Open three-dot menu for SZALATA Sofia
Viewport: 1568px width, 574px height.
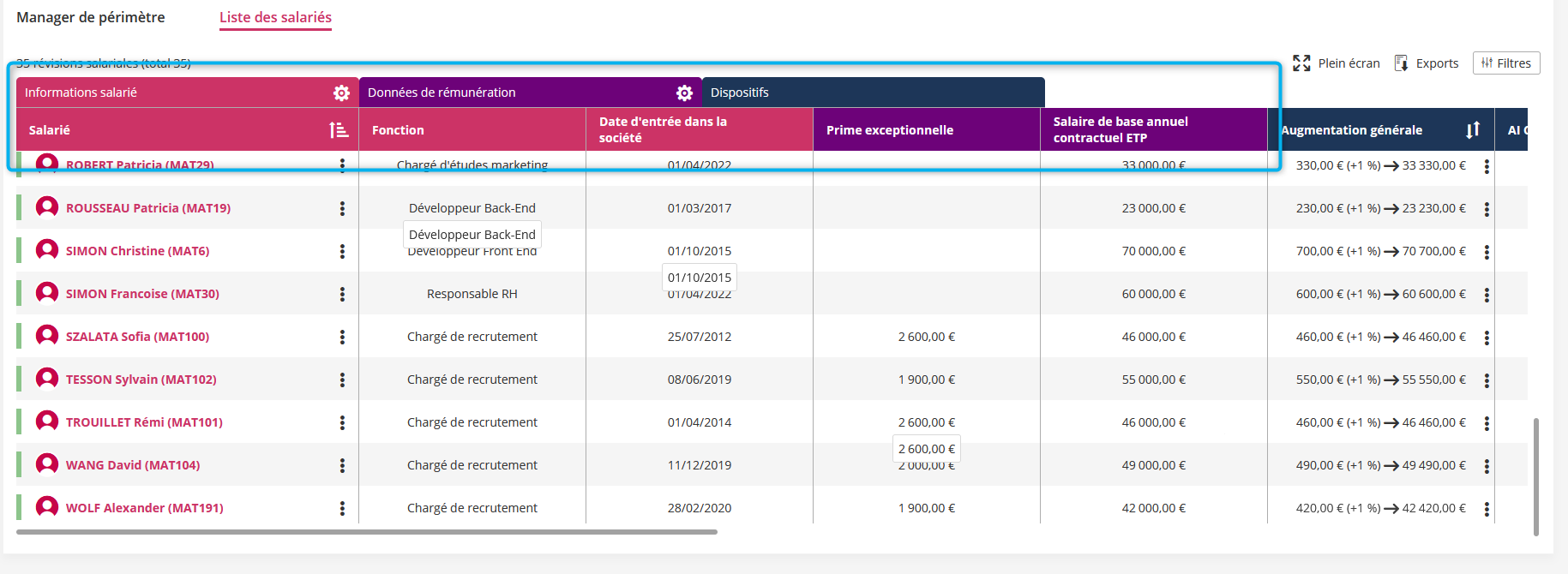pos(342,337)
